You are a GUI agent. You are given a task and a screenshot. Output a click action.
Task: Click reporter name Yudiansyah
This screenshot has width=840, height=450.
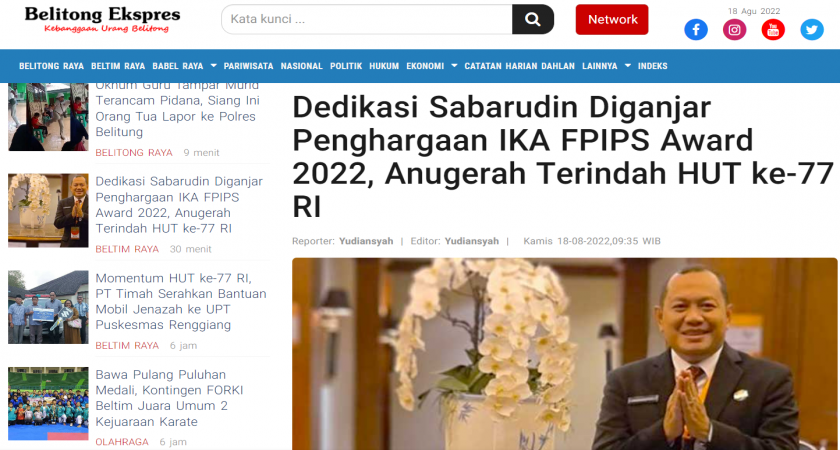tap(366, 241)
